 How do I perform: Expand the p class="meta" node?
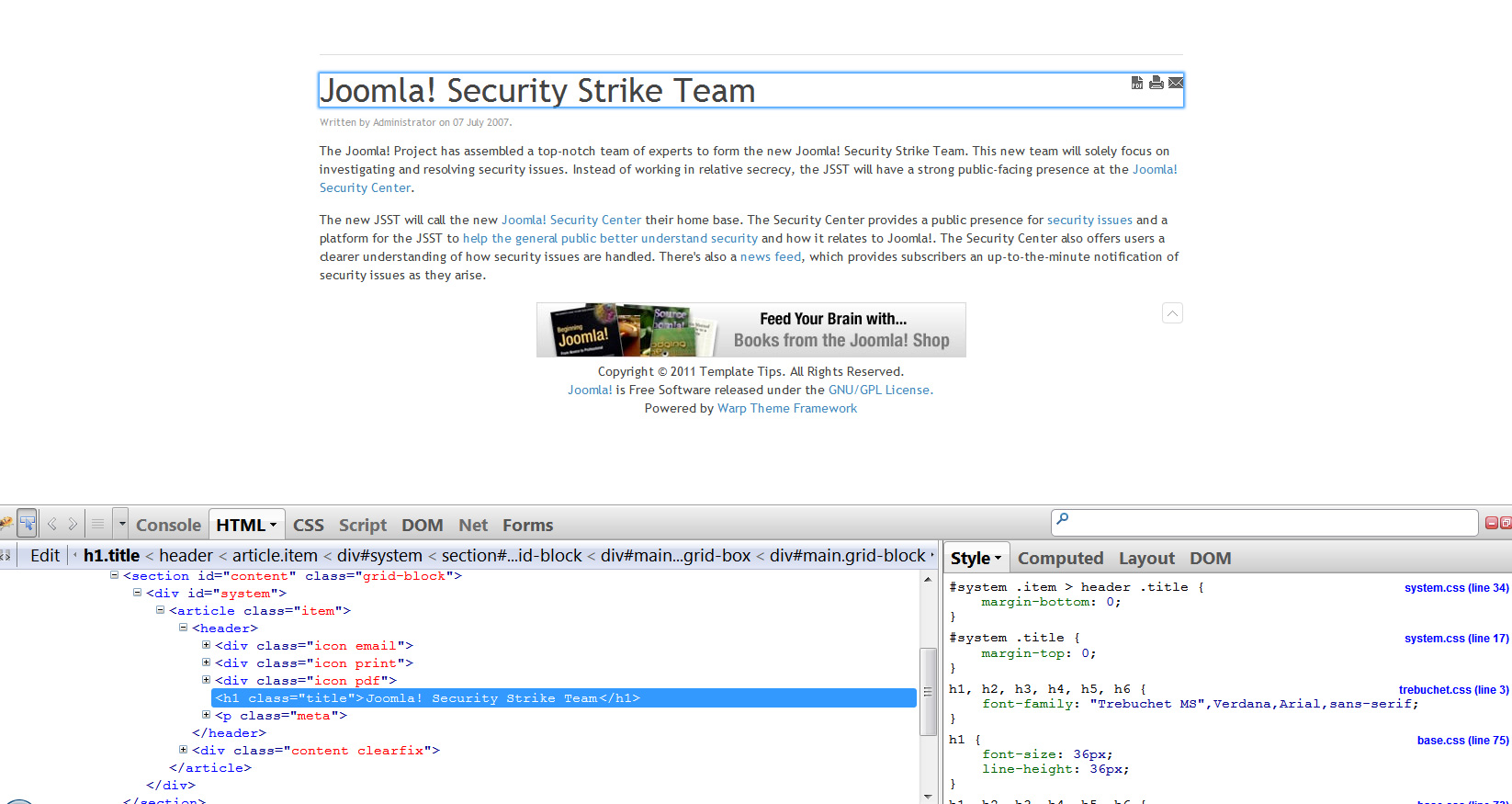pos(207,714)
